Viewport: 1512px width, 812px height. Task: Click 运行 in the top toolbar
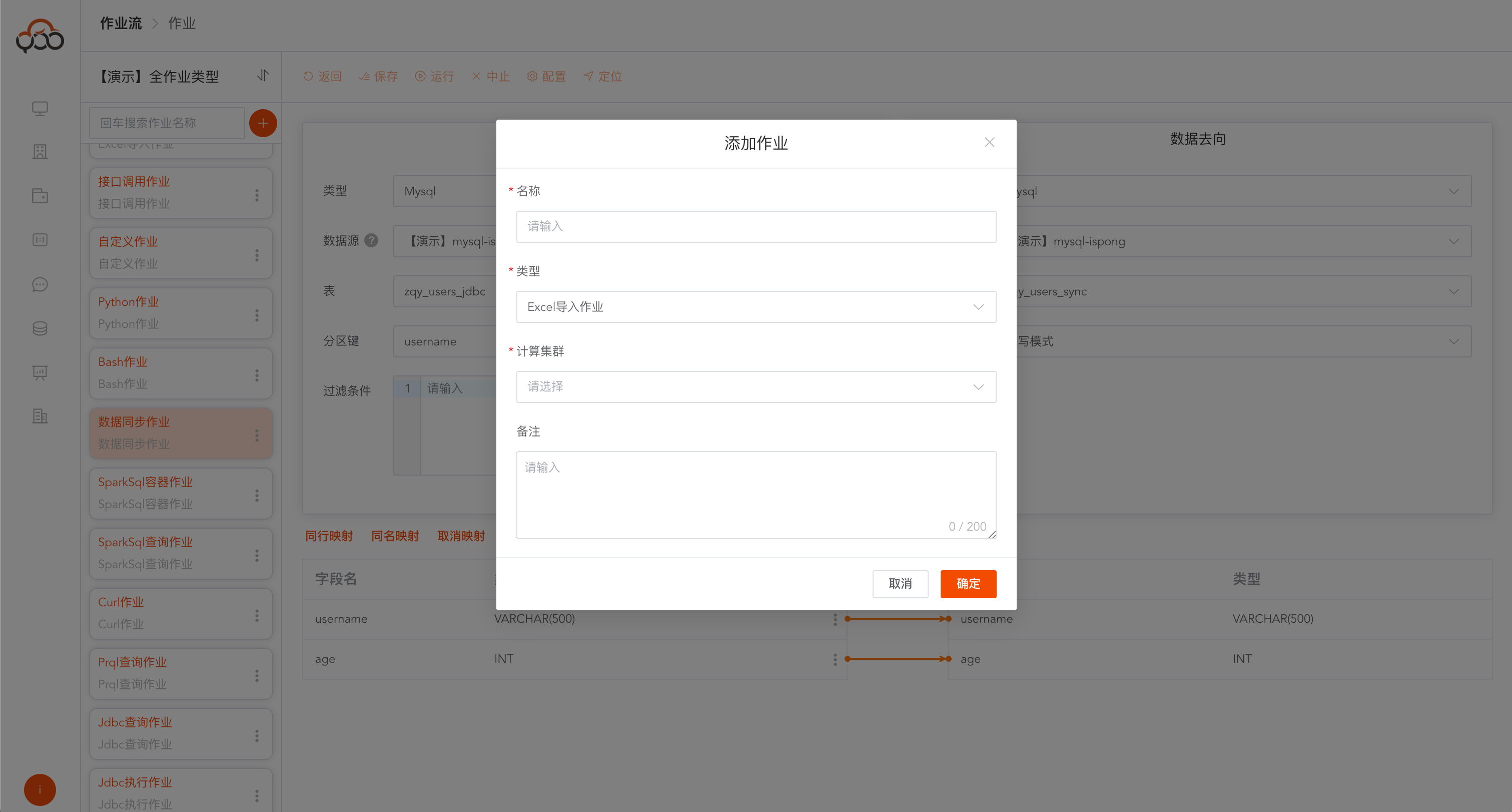(x=434, y=76)
